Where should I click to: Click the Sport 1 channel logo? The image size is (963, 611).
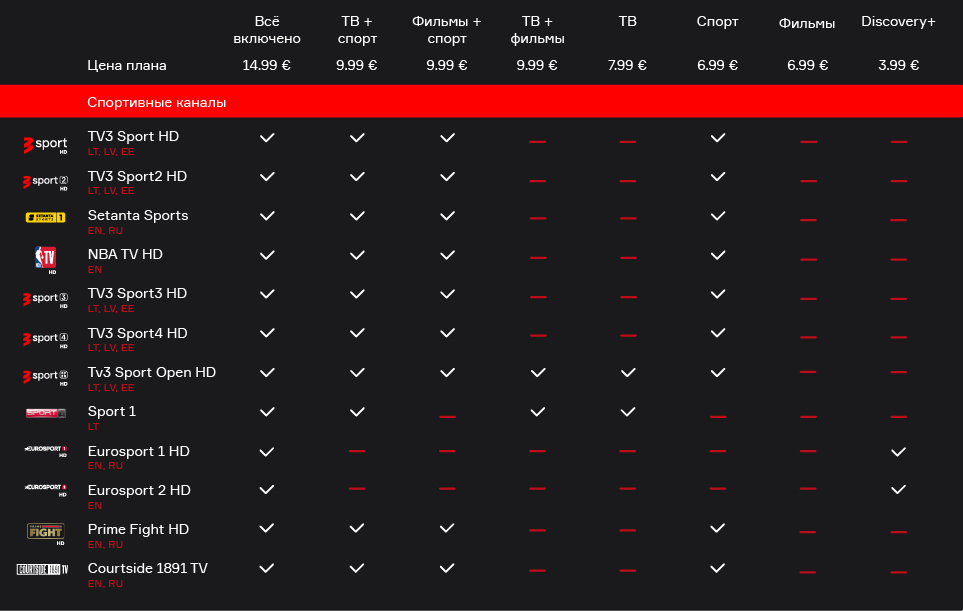coord(45,413)
